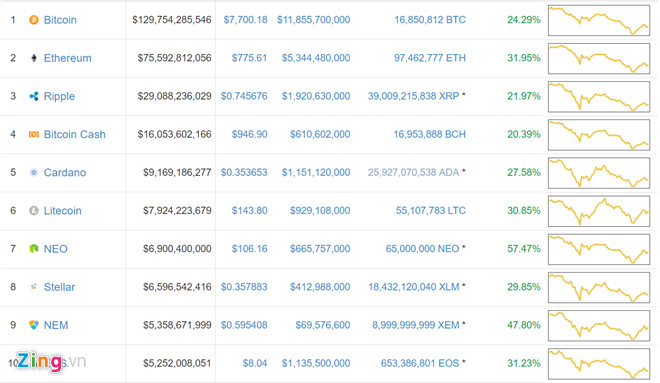The height and width of the screenshot is (383, 660).
Task: Click Litecoin price $143.80
Action: 249,210
